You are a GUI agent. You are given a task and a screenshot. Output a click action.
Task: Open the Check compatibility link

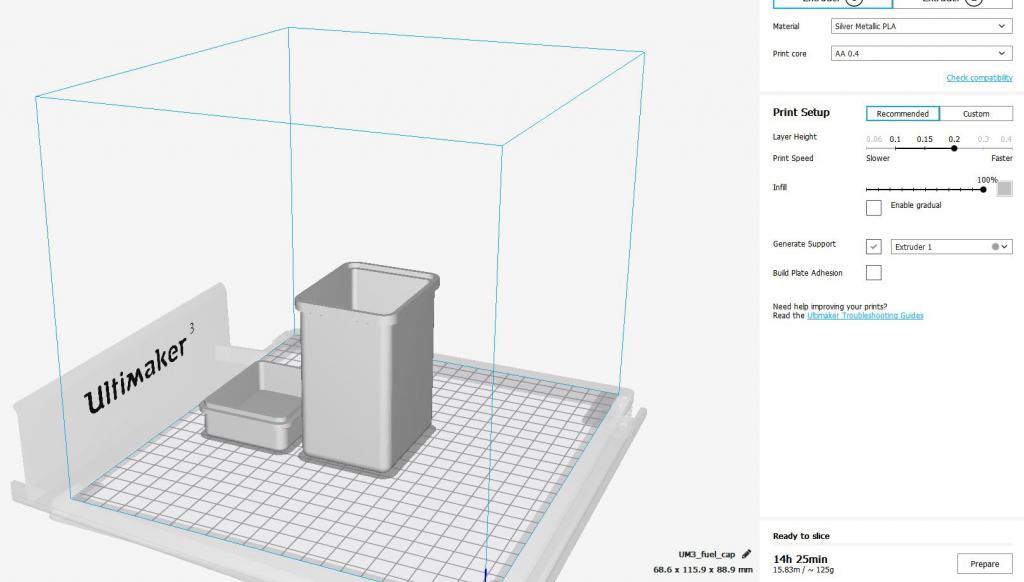(x=979, y=78)
